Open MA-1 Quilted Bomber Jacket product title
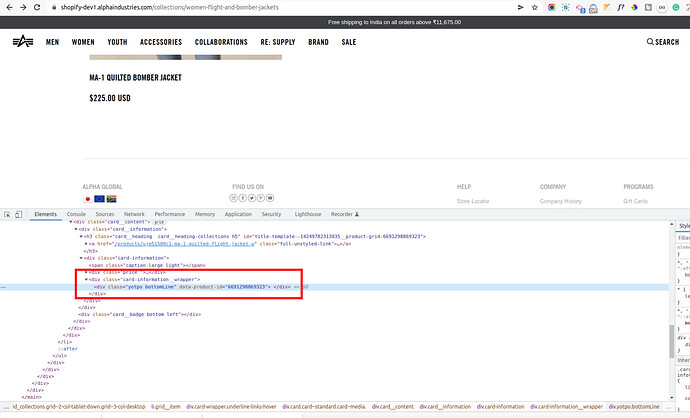This screenshot has width=690, height=418. [136, 78]
